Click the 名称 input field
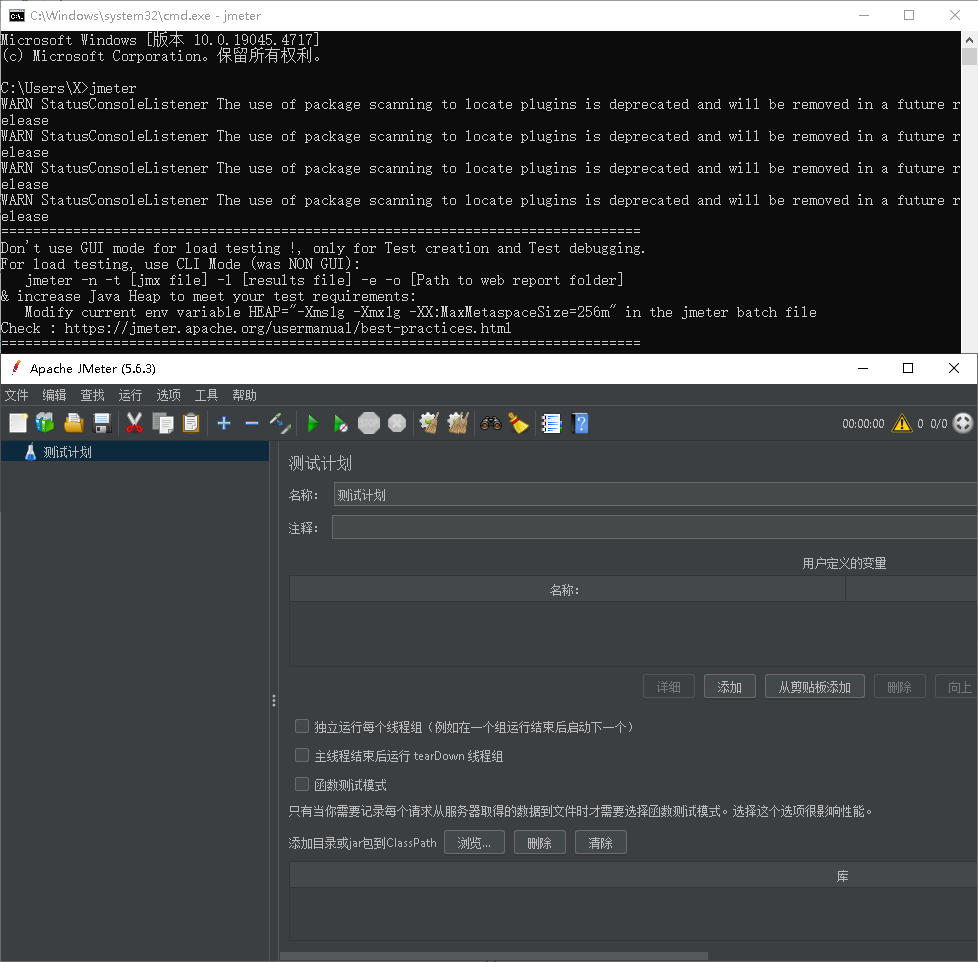 [x=656, y=495]
